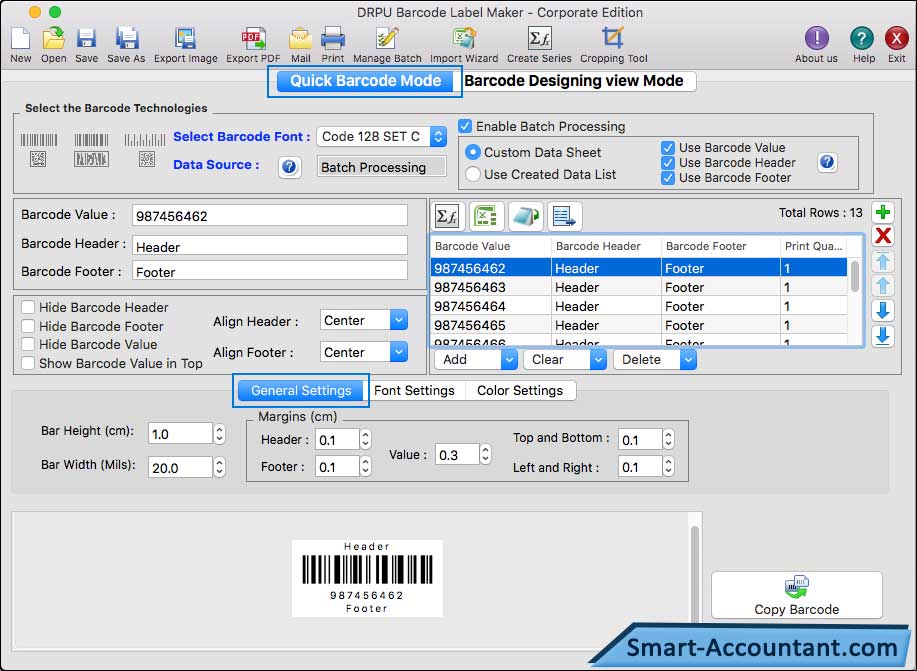917x671 pixels.
Task: Check Show Barcode Value in Top
Action: pos(27,363)
